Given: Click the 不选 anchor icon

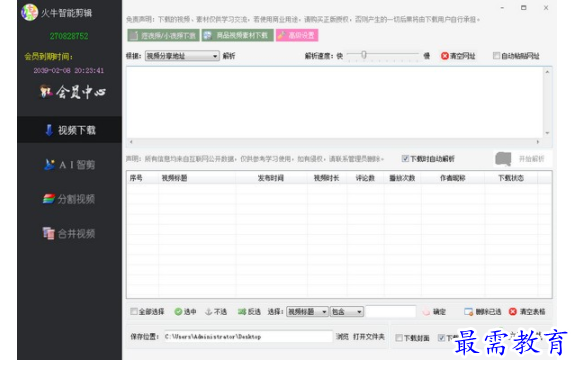Looking at the screenshot, I should click(x=208, y=312).
